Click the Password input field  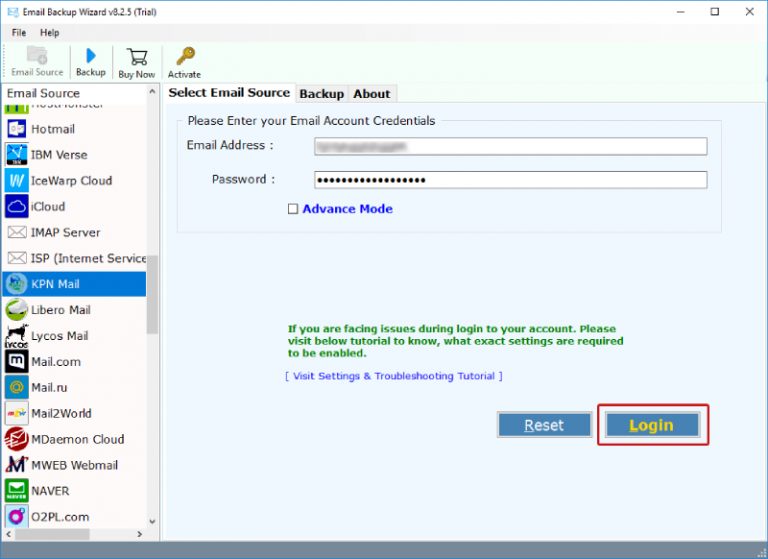[510, 180]
